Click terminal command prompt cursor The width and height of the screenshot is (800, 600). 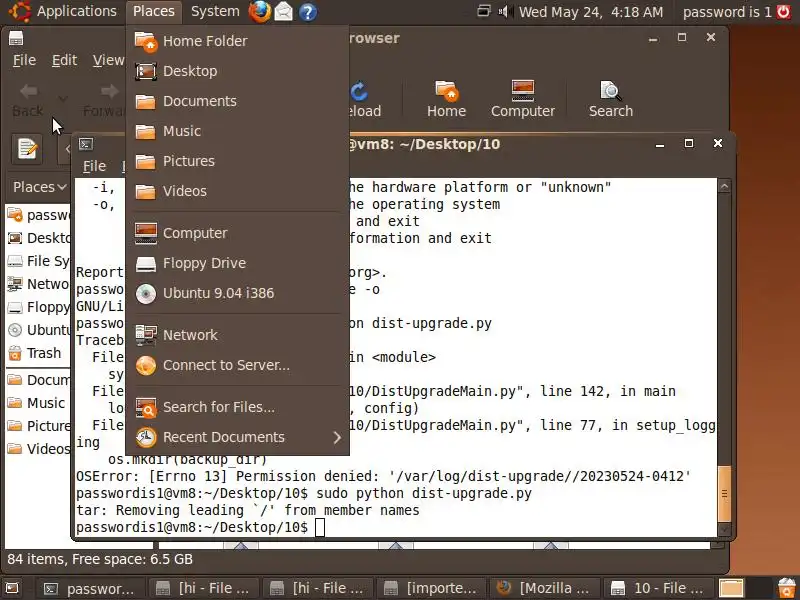[x=320, y=528]
